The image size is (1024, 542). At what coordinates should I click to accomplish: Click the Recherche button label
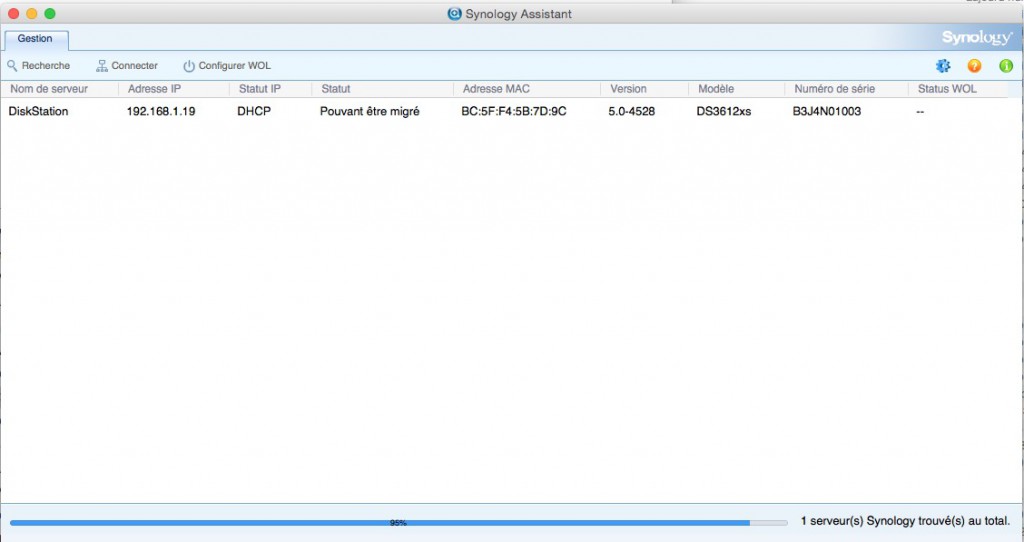(46, 66)
